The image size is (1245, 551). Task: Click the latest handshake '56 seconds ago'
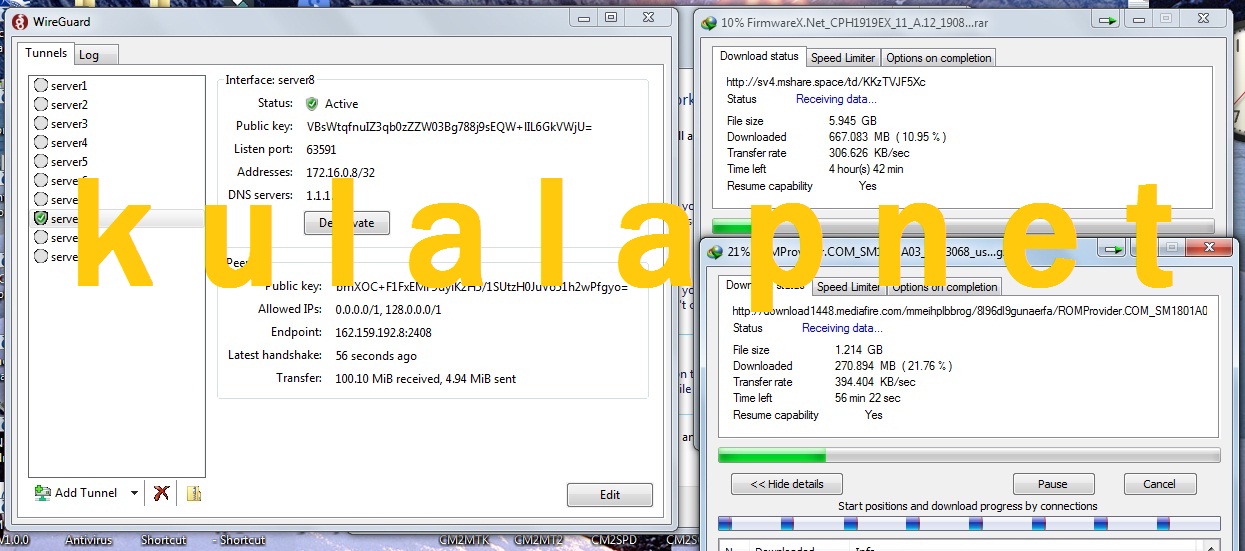[376, 356]
